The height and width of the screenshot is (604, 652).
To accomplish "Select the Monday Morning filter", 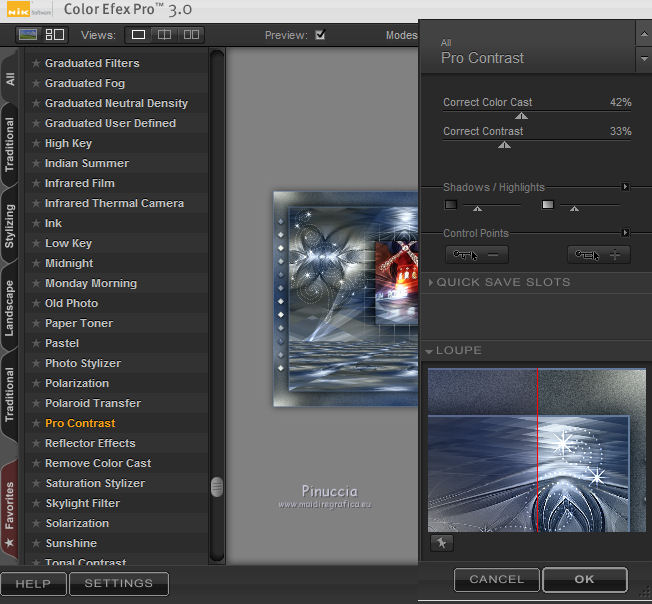I will pos(116,283).
